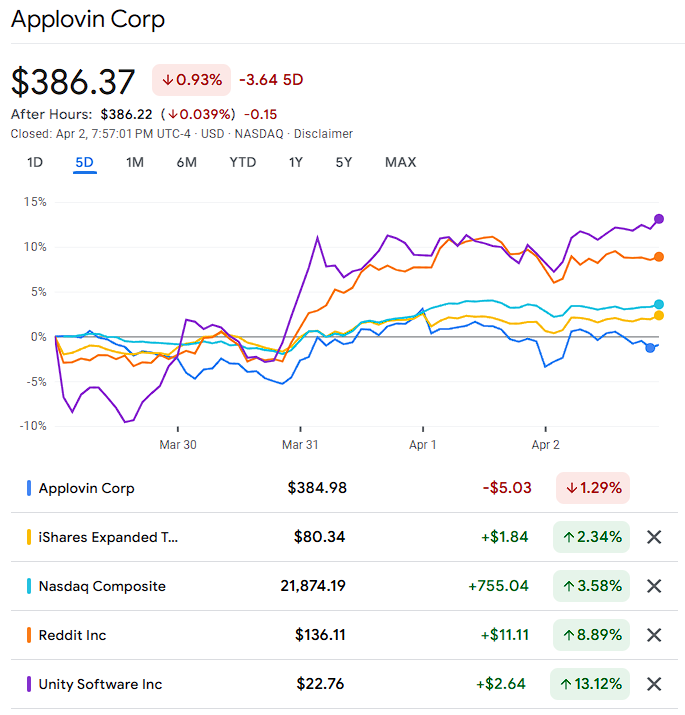
Task: Select the MAX time range
Action: coord(400,162)
